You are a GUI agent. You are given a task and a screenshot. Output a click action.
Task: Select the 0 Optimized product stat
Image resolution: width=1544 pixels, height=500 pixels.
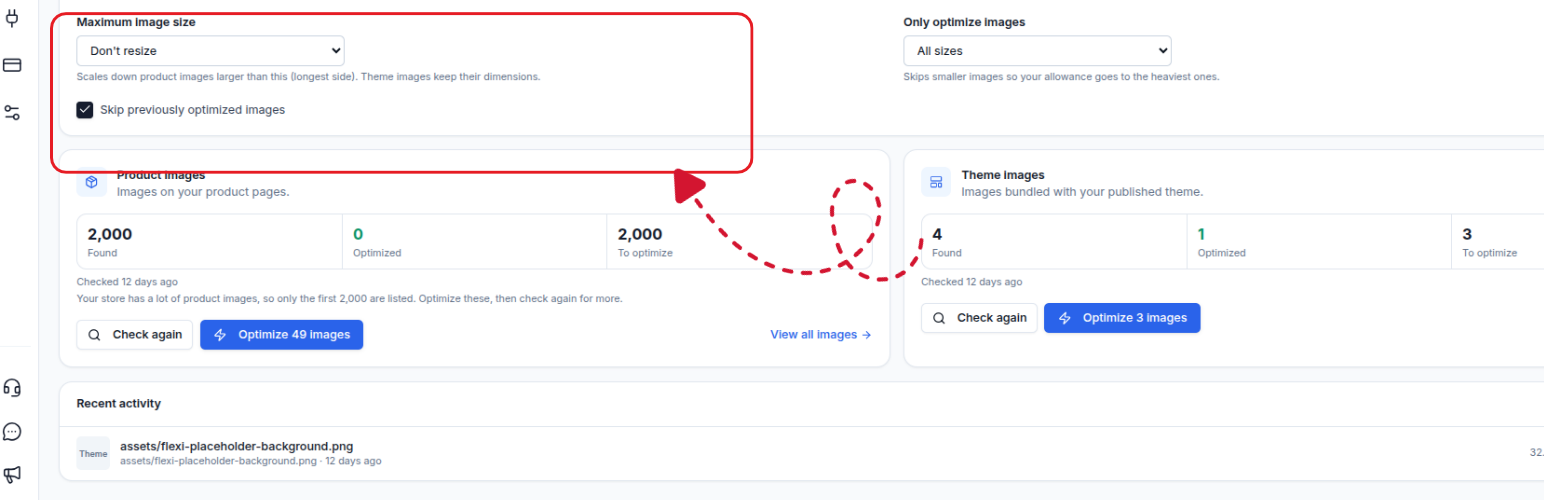click(474, 241)
